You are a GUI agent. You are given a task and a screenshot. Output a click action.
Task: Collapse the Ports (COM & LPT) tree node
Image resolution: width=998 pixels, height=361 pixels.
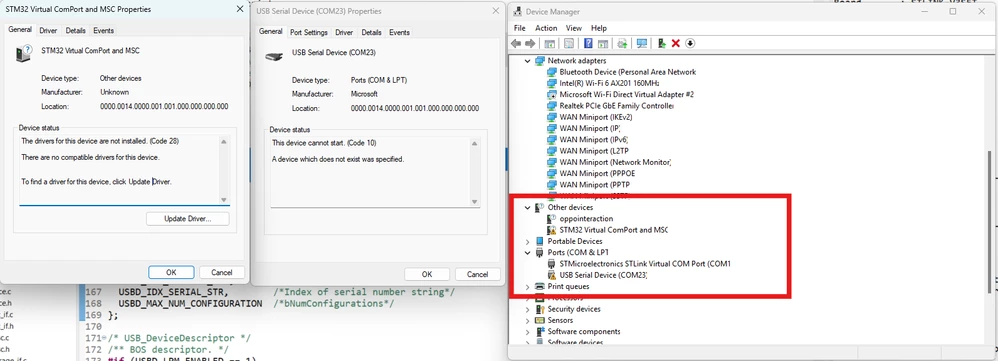click(x=527, y=253)
